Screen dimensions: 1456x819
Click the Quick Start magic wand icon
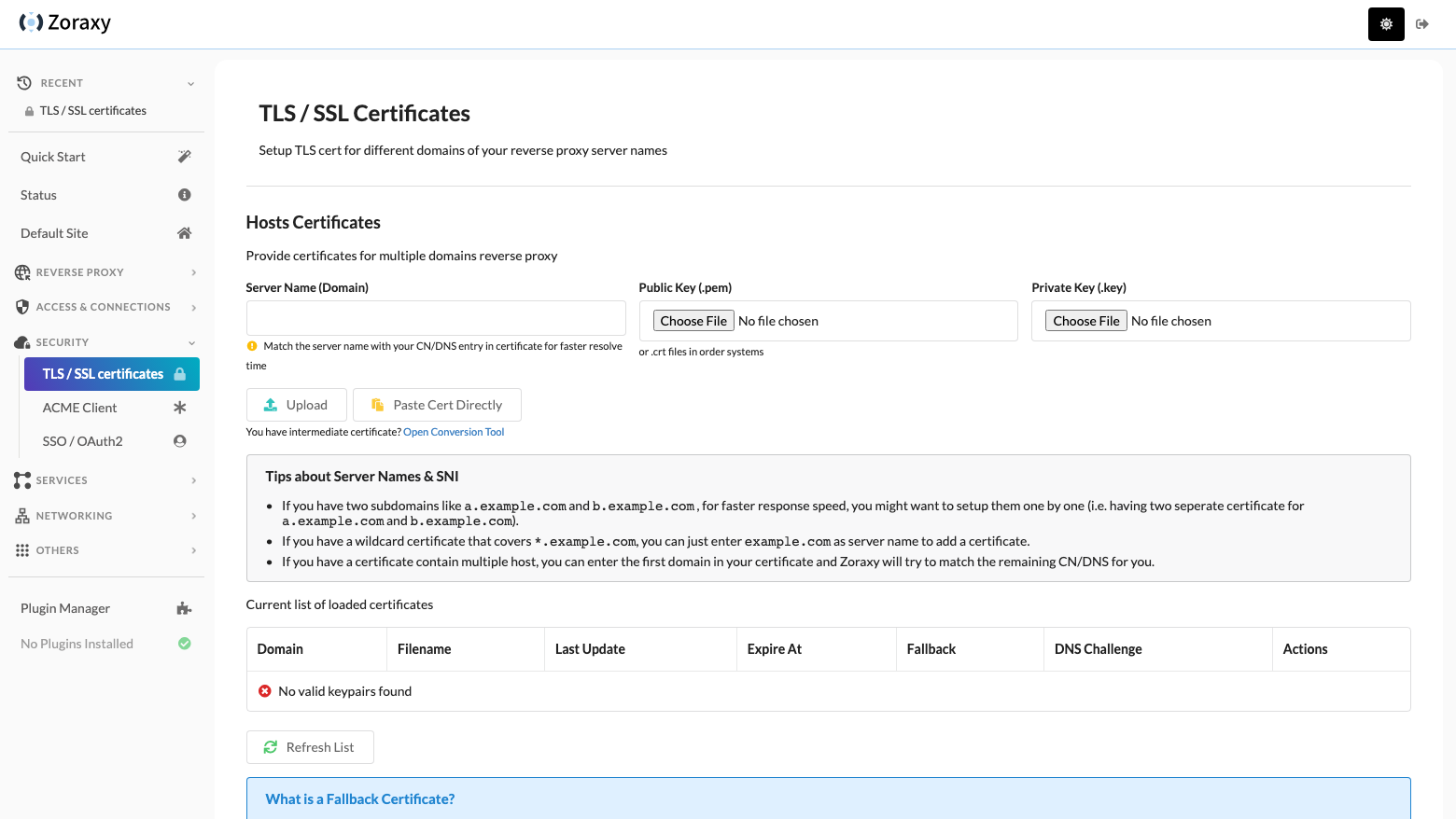[x=184, y=157]
